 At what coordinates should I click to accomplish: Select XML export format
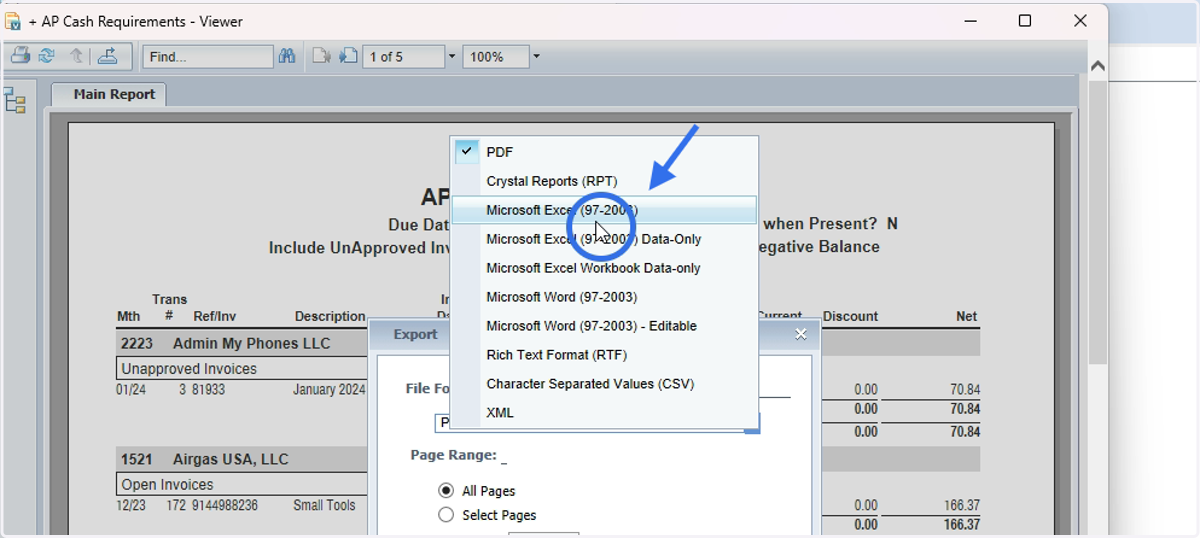pos(604,412)
